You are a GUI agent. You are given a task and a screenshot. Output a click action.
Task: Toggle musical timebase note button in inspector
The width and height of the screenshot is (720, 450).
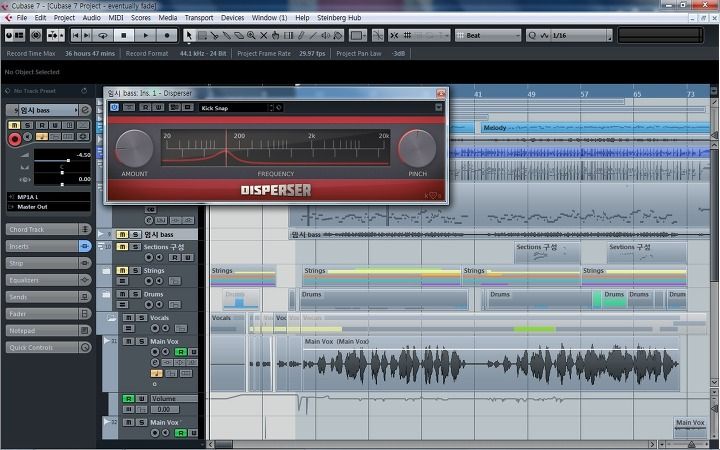(x=41, y=137)
